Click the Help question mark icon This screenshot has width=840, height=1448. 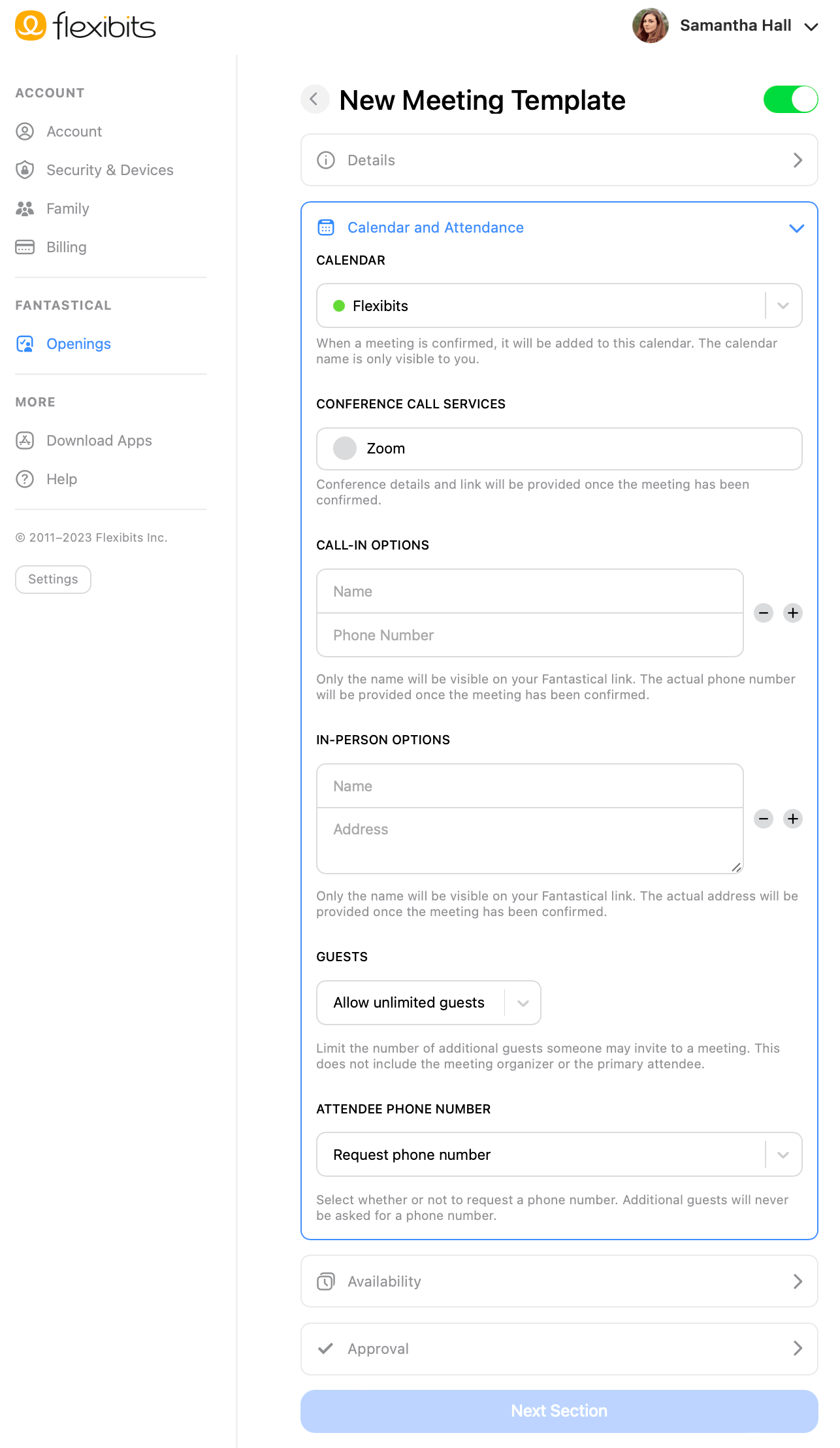click(x=25, y=479)
